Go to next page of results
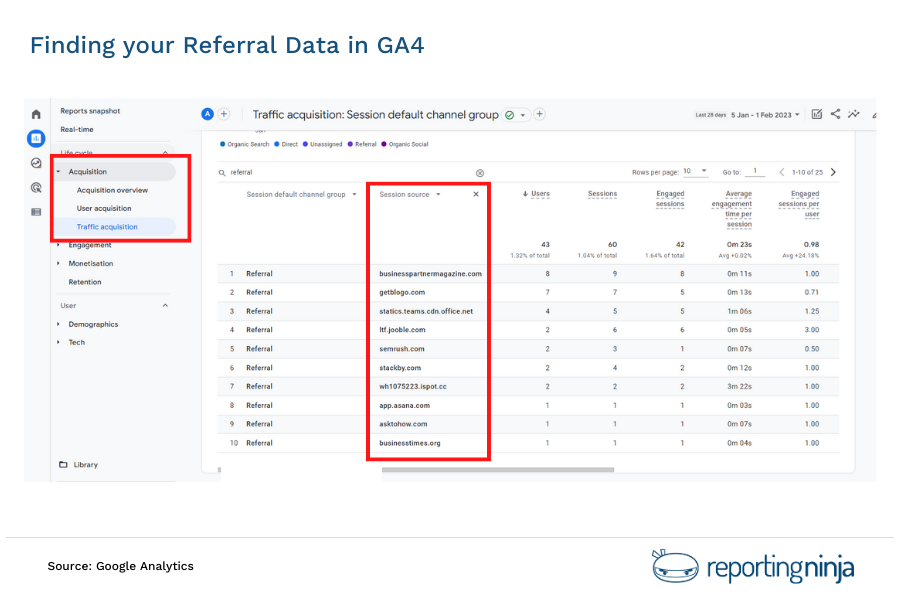The width and height of the screenshot is (900, 600). point(833,172)
